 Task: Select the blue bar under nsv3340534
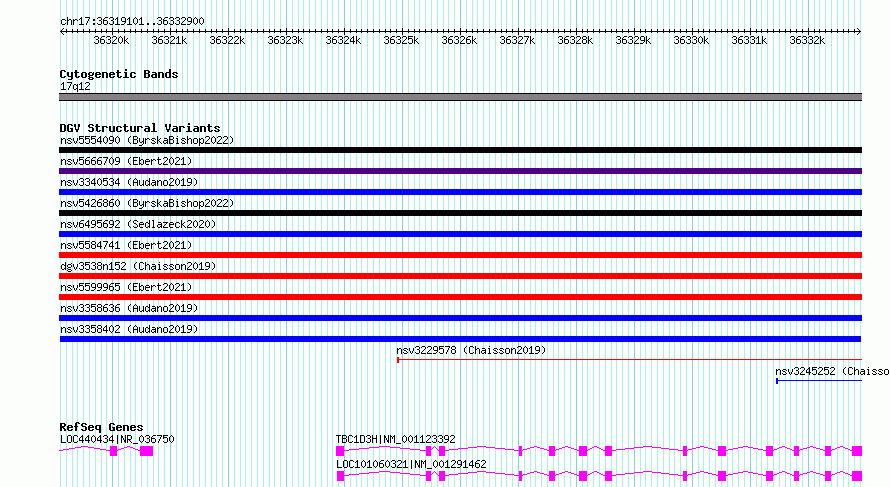coord(460,192)
